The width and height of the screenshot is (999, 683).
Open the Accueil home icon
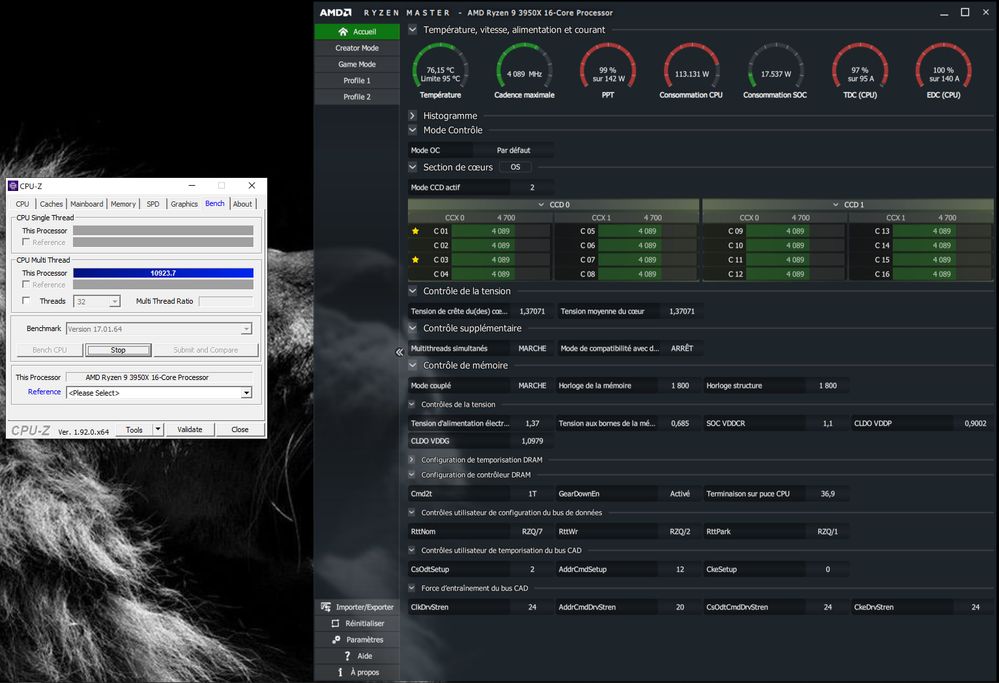click(x=343, y=31)
